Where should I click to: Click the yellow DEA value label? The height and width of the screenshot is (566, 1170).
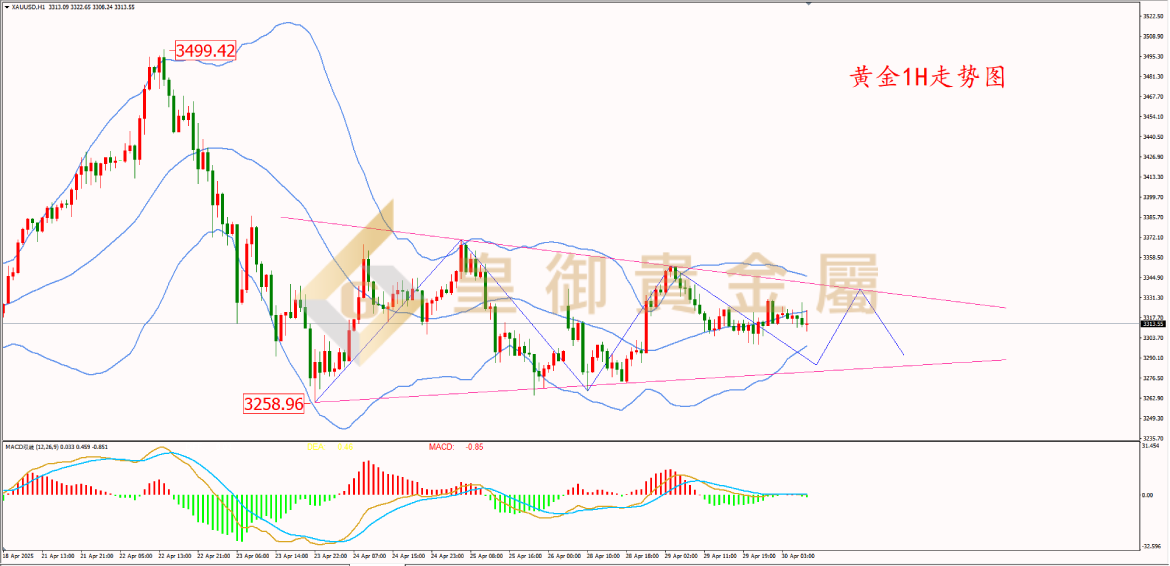point(329,447)
